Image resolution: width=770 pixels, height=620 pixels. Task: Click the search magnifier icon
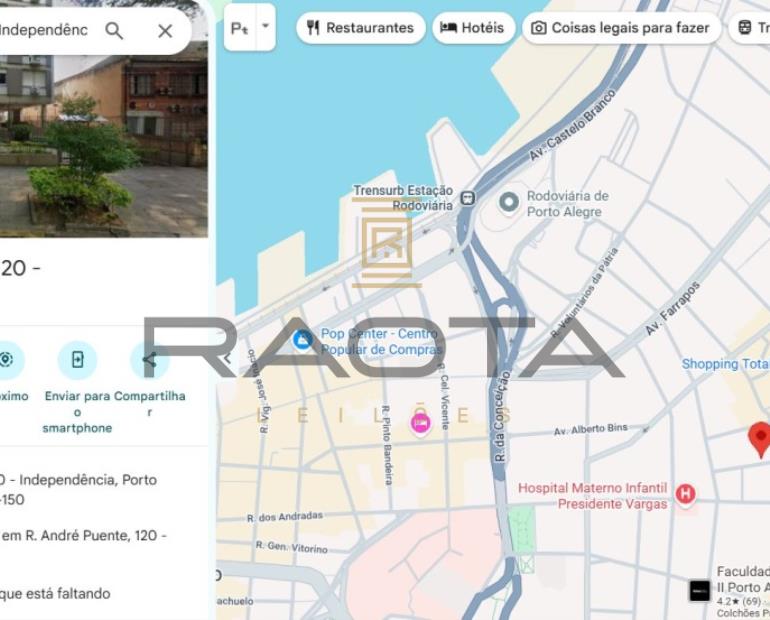(114, 31)
